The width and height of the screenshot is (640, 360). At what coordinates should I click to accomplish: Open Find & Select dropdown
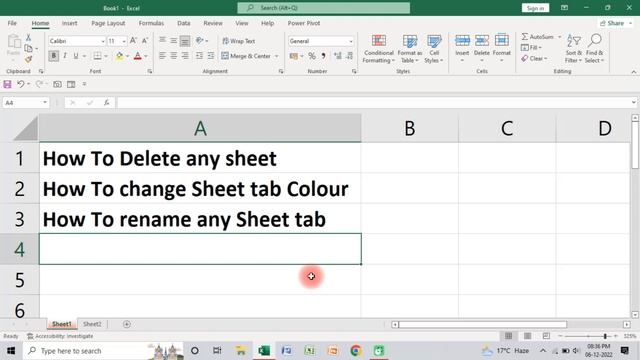(x=594, y=49)
